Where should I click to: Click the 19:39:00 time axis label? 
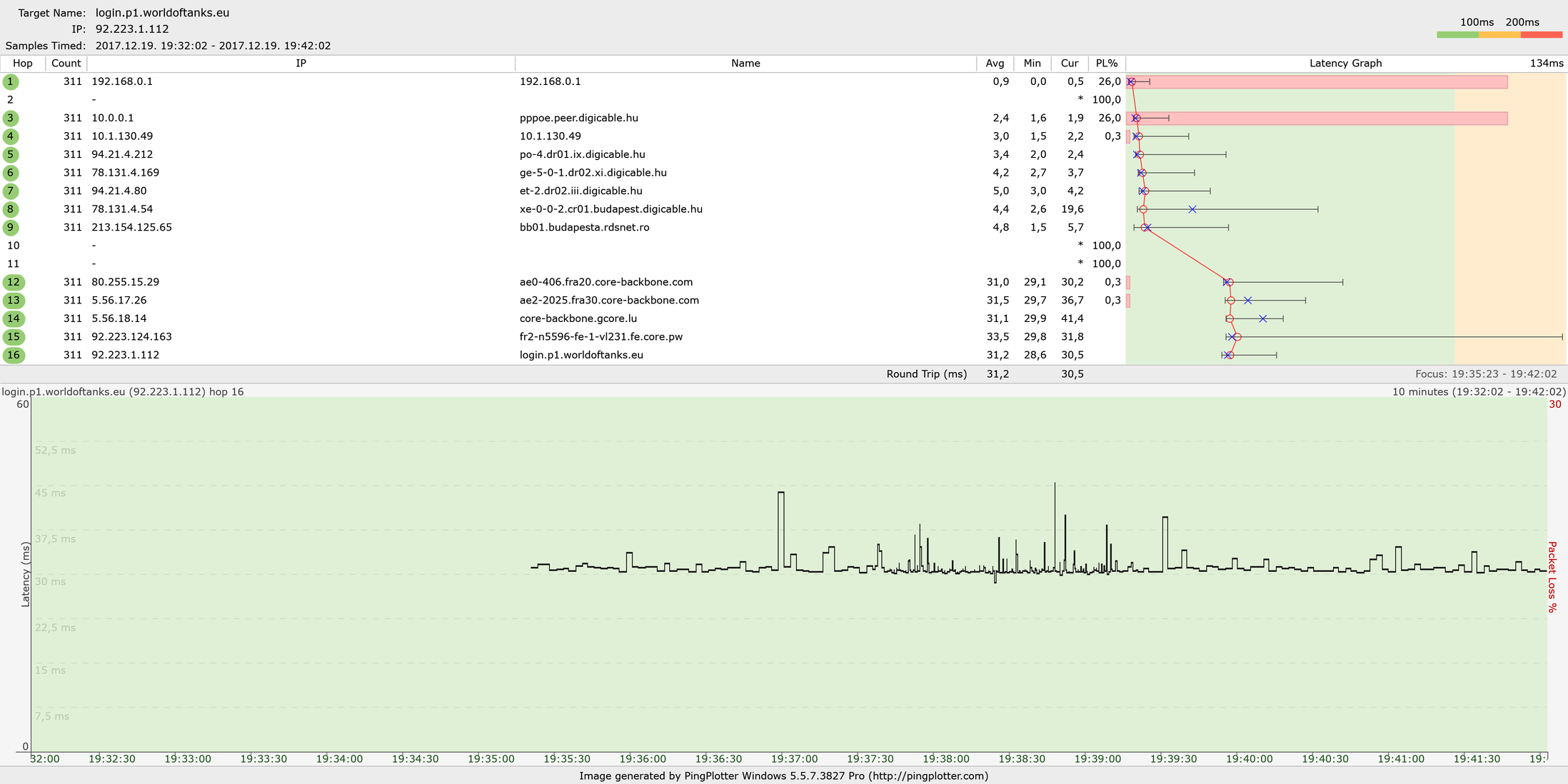1097,759
